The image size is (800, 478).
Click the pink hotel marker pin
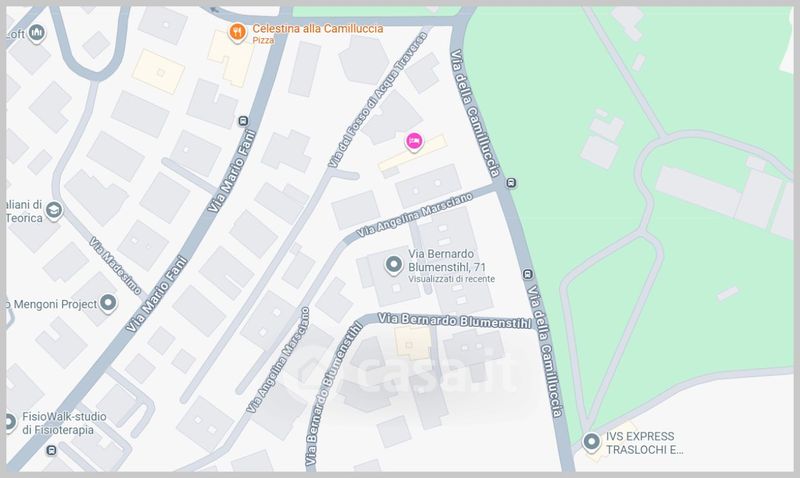pyautogui.click(x=414, y=141)
